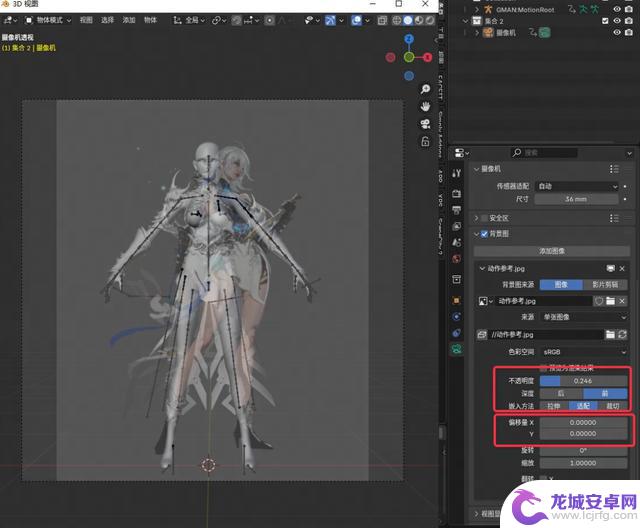Set depth to 前 (front)
The width and height of the screenshot is (640, 528).
[x=605, y=393]
